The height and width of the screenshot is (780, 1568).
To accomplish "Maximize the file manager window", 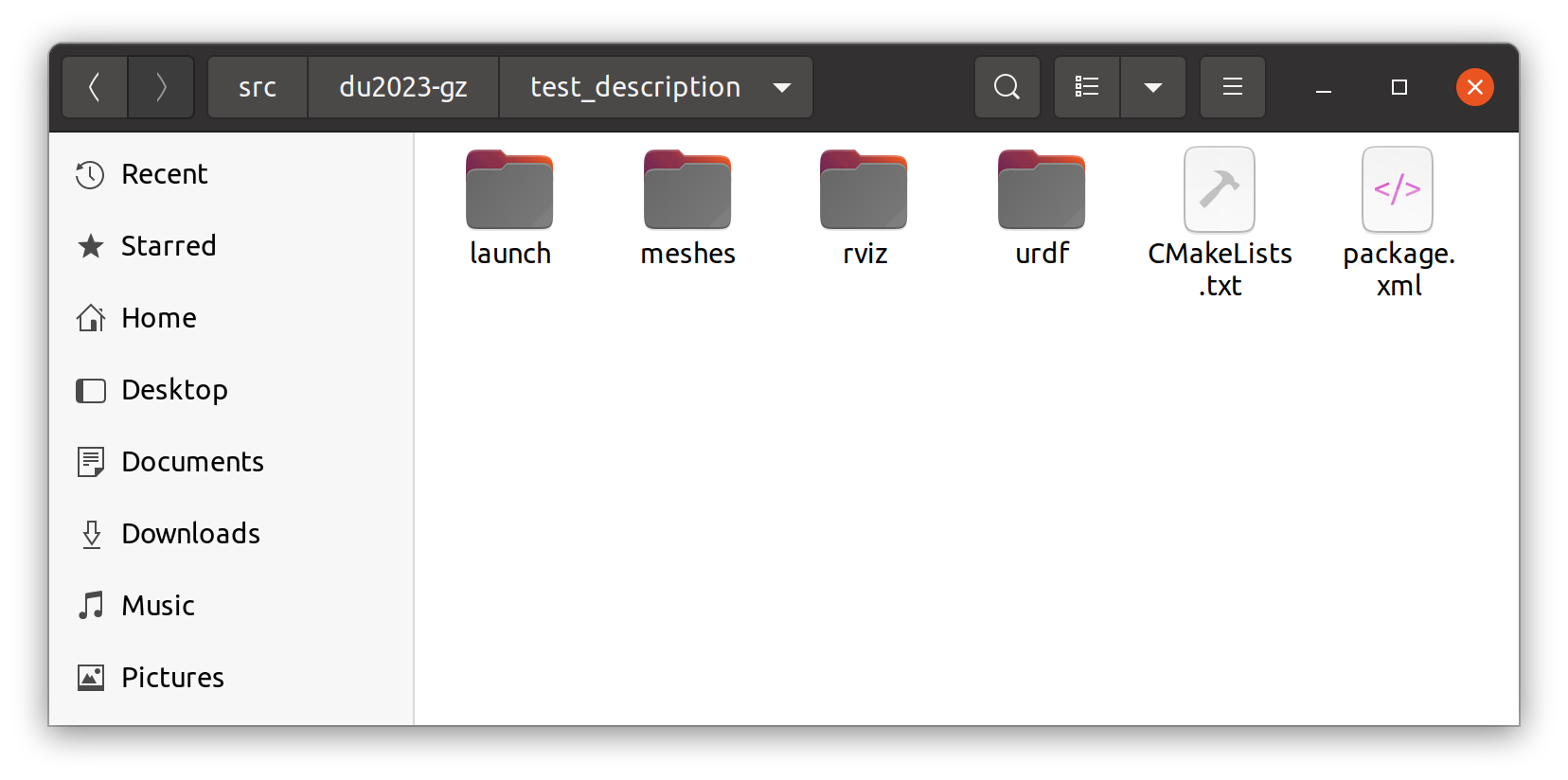I will point(1399,87).
